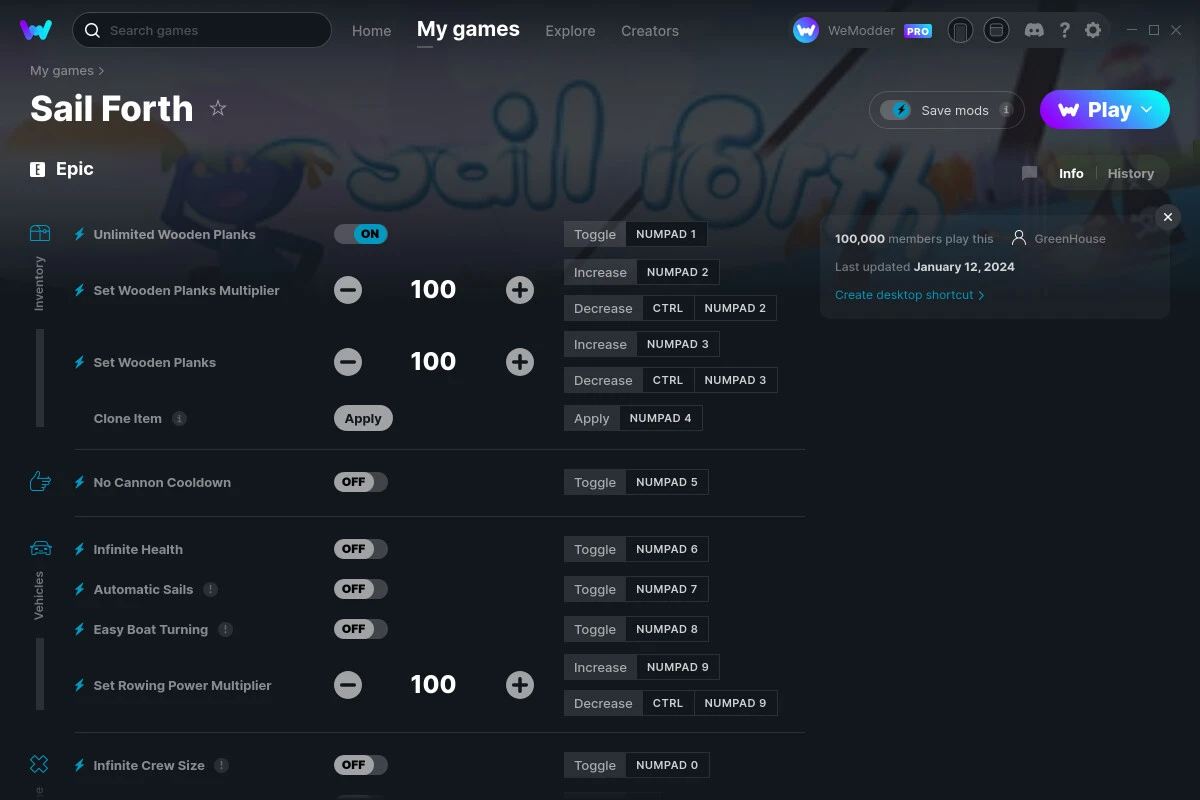Click the No Cannon Cooldown lightning icon
This screenshot has width=1200, height=800.
(x=80, y=482)
